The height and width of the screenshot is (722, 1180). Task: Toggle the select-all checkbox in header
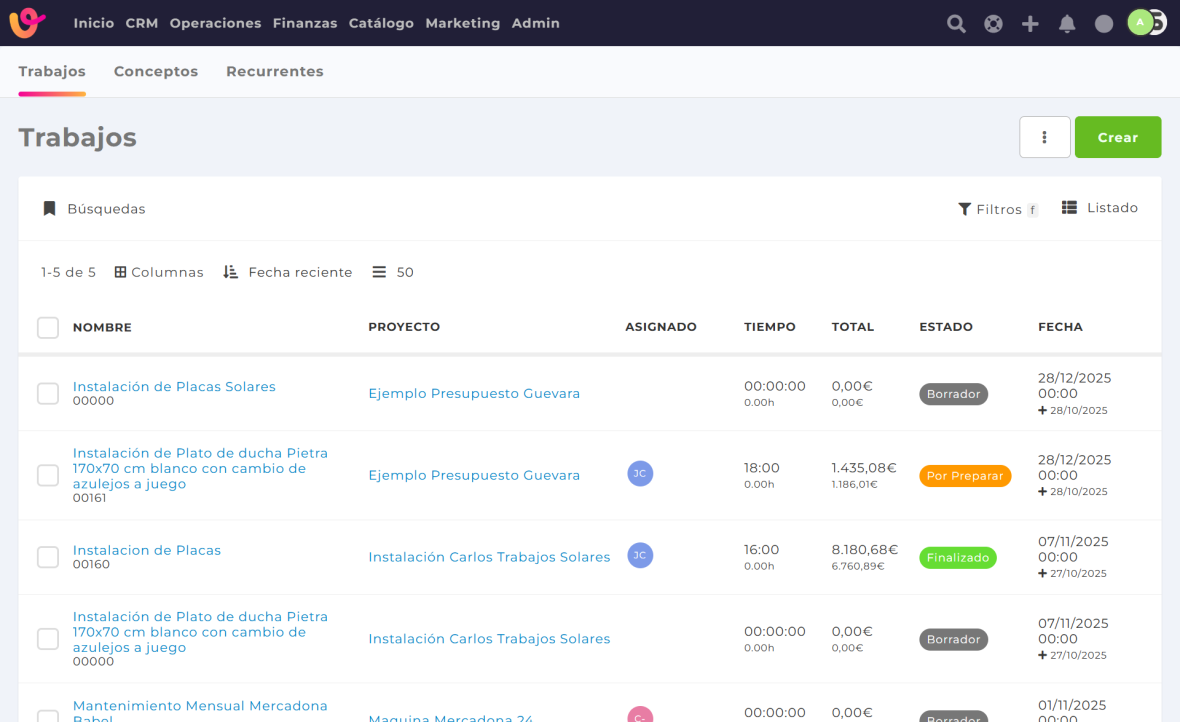pos(48,327)
